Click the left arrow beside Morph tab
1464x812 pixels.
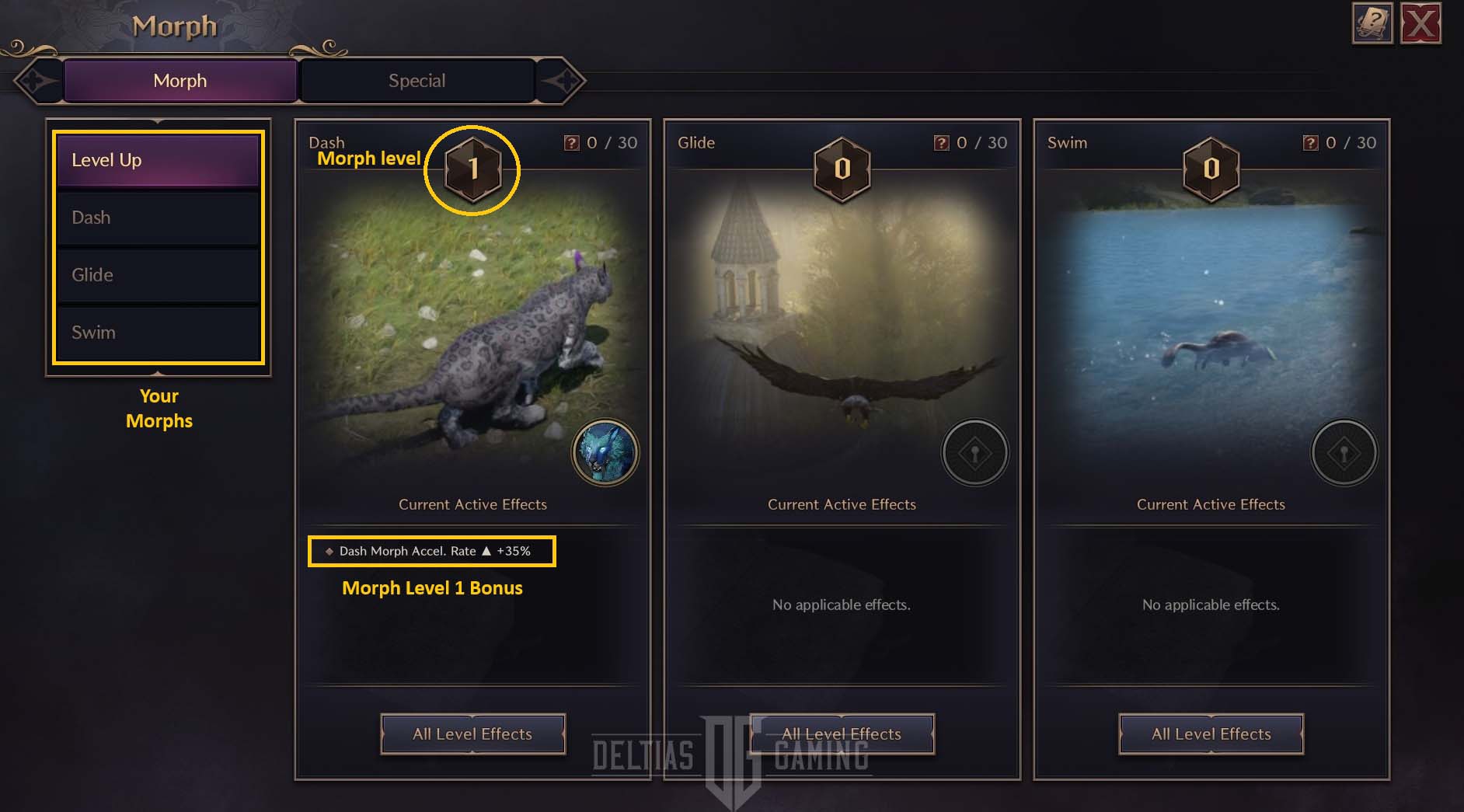(37, 80)
